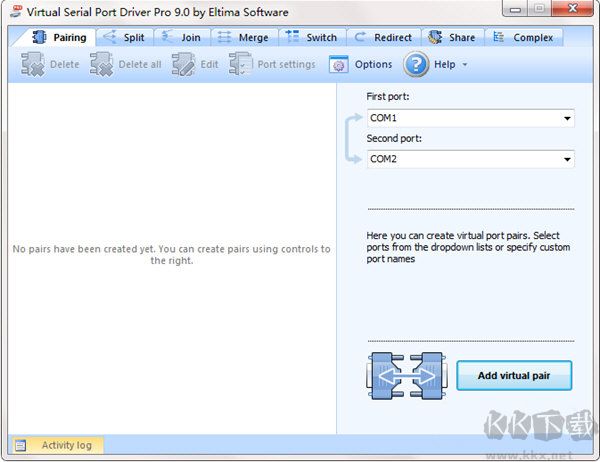The width and height of the screenshot is (600, 462).
Task: Click the Split tab icon
Action: coord(110,37)
